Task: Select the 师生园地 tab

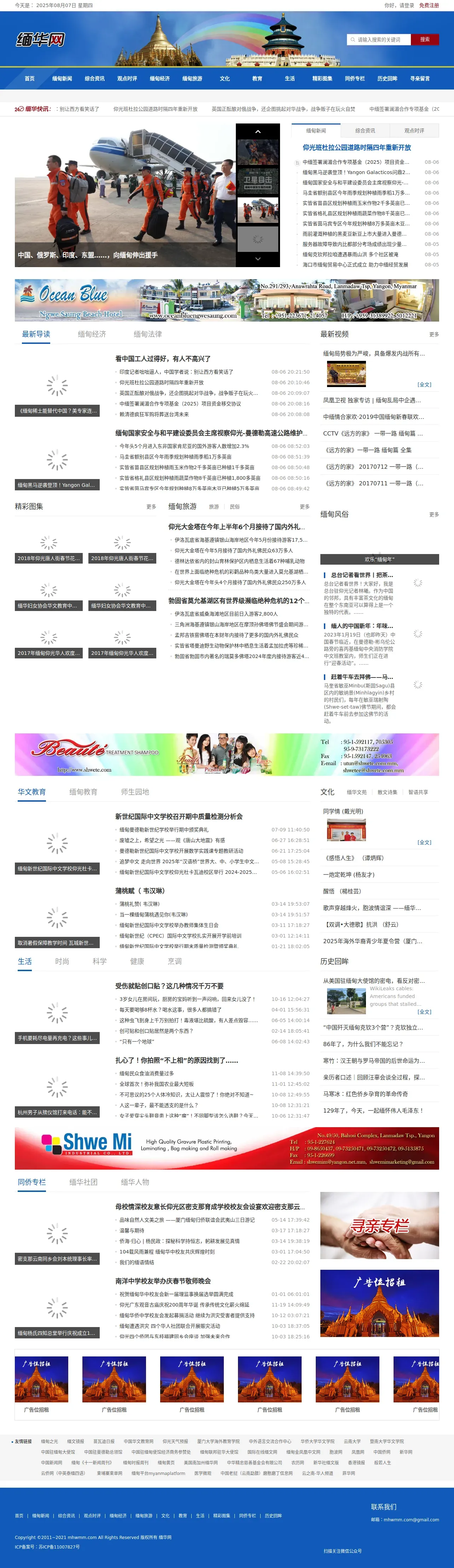Action: (x=135, y=792)
